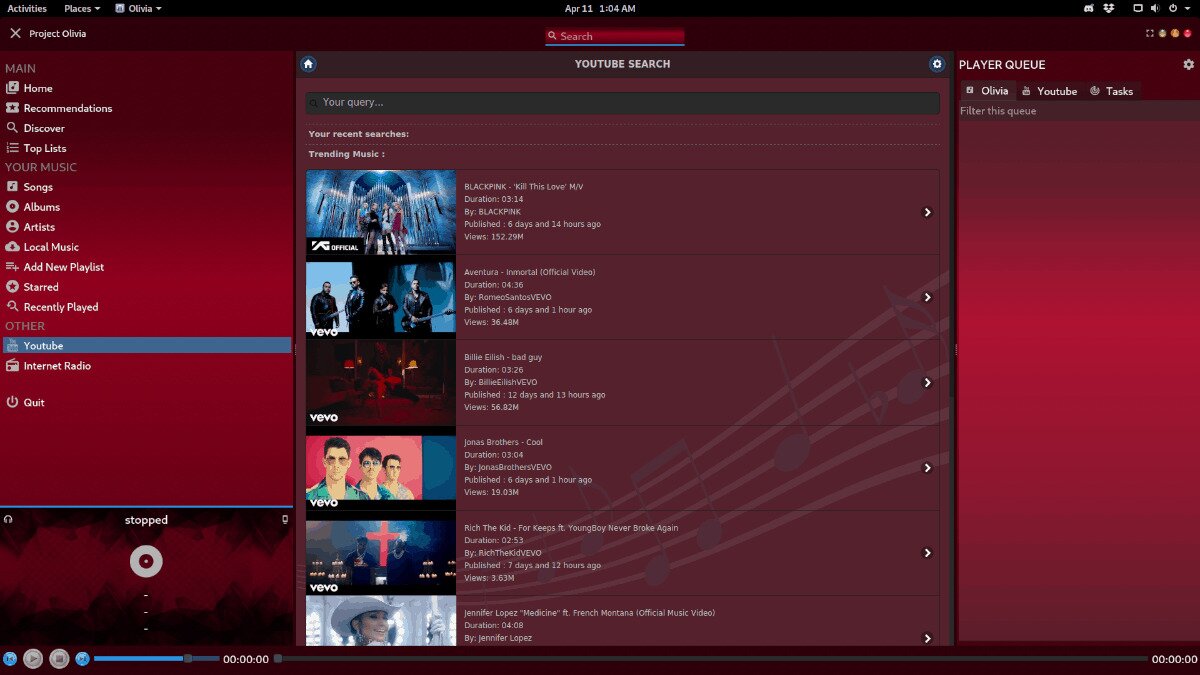Switch to Youtube queue tab

[x=1050, y=91]
